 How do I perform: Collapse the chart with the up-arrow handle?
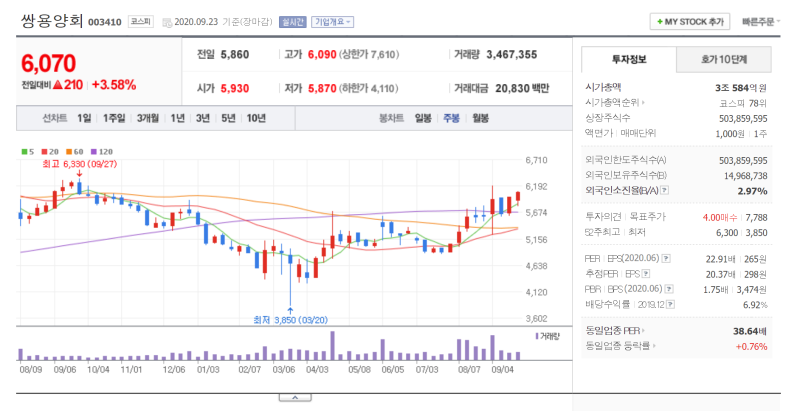point(295,398)
